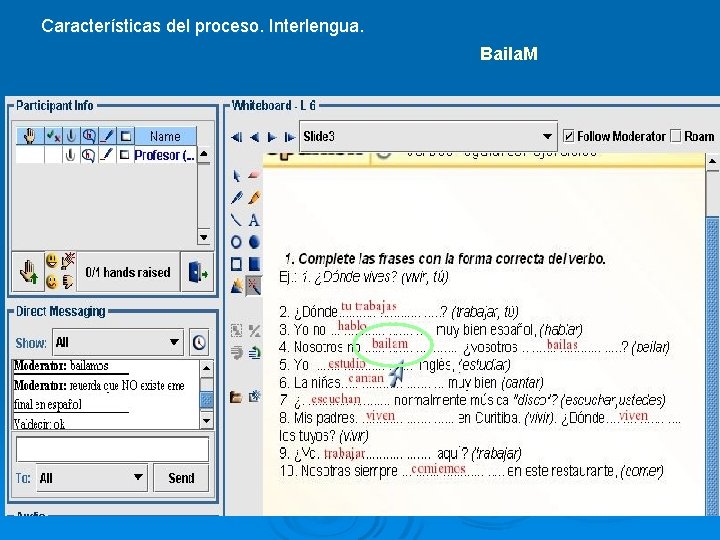Screen dimensions: 720x540
Task: Click the Name column header
Action: tap(165, 136)
